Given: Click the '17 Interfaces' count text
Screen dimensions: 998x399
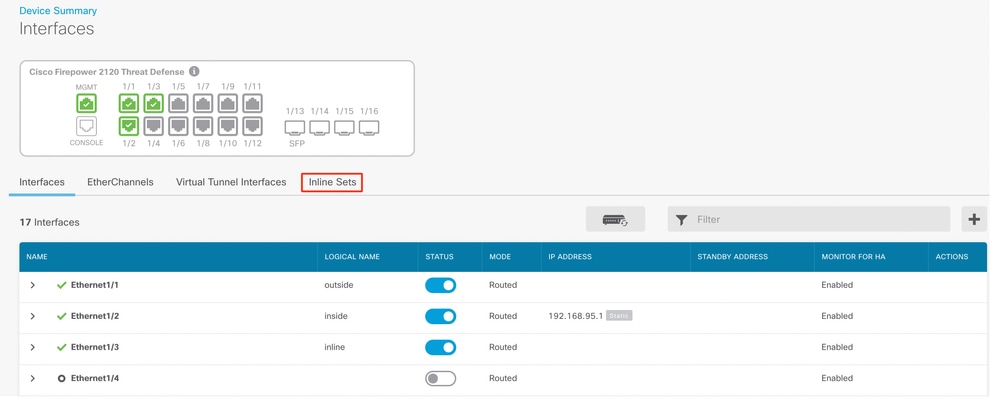Looking at the screenshot, I should [x=50, y=223].
